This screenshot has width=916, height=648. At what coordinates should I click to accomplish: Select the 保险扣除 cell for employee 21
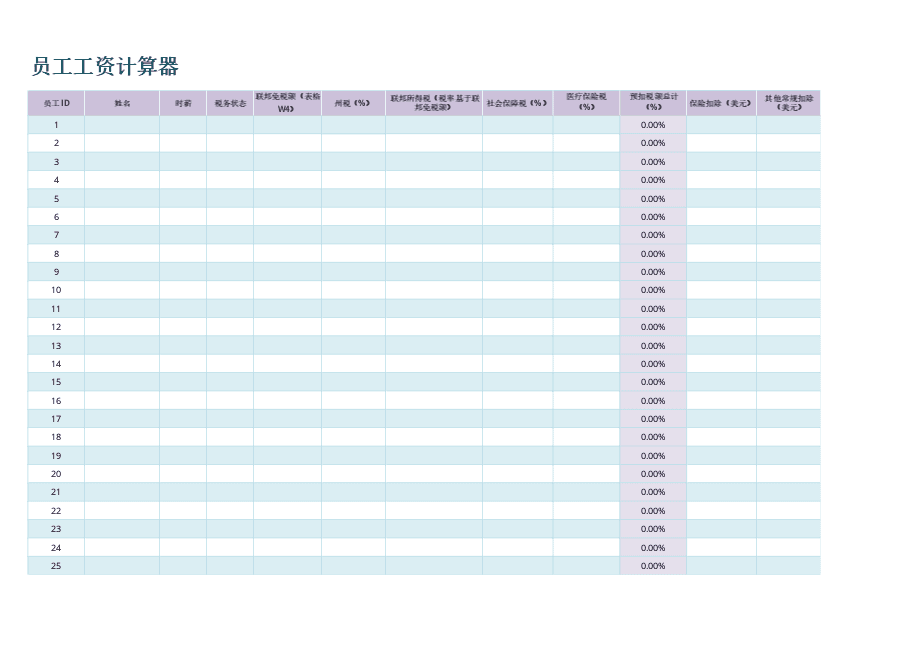(x=721, y=492)
